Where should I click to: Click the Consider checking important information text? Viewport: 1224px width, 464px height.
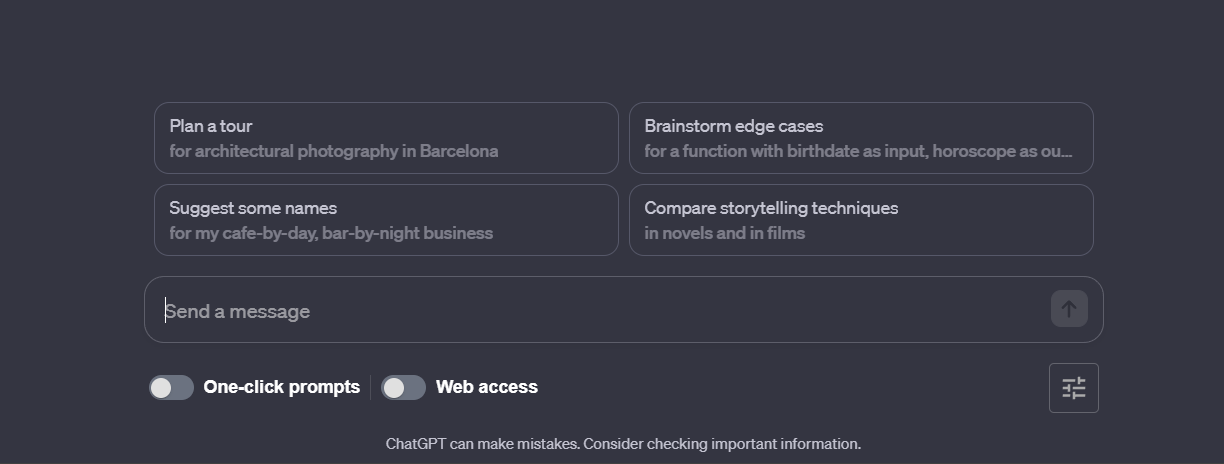722,444
